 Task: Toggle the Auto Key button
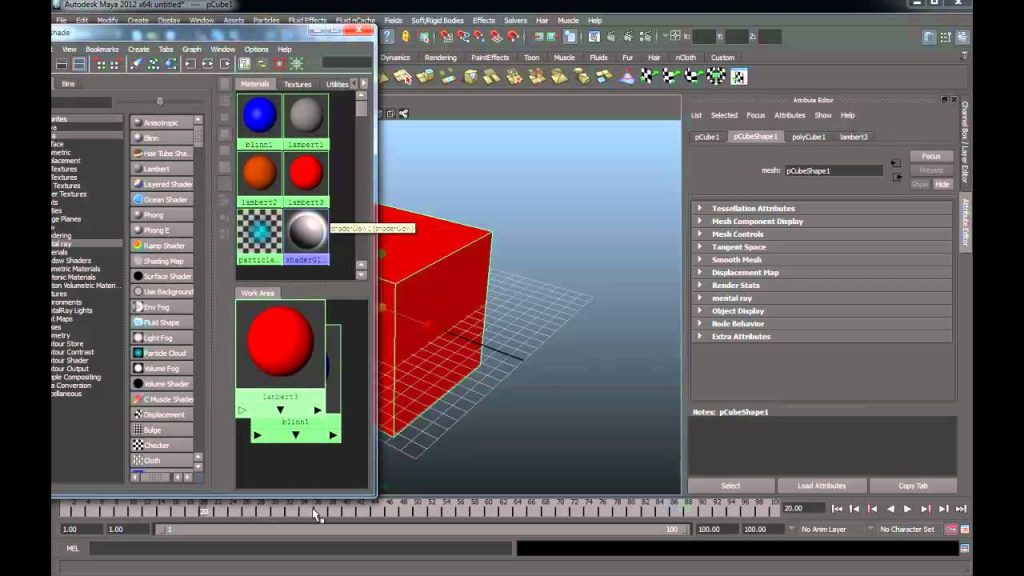tap(951, 529)
